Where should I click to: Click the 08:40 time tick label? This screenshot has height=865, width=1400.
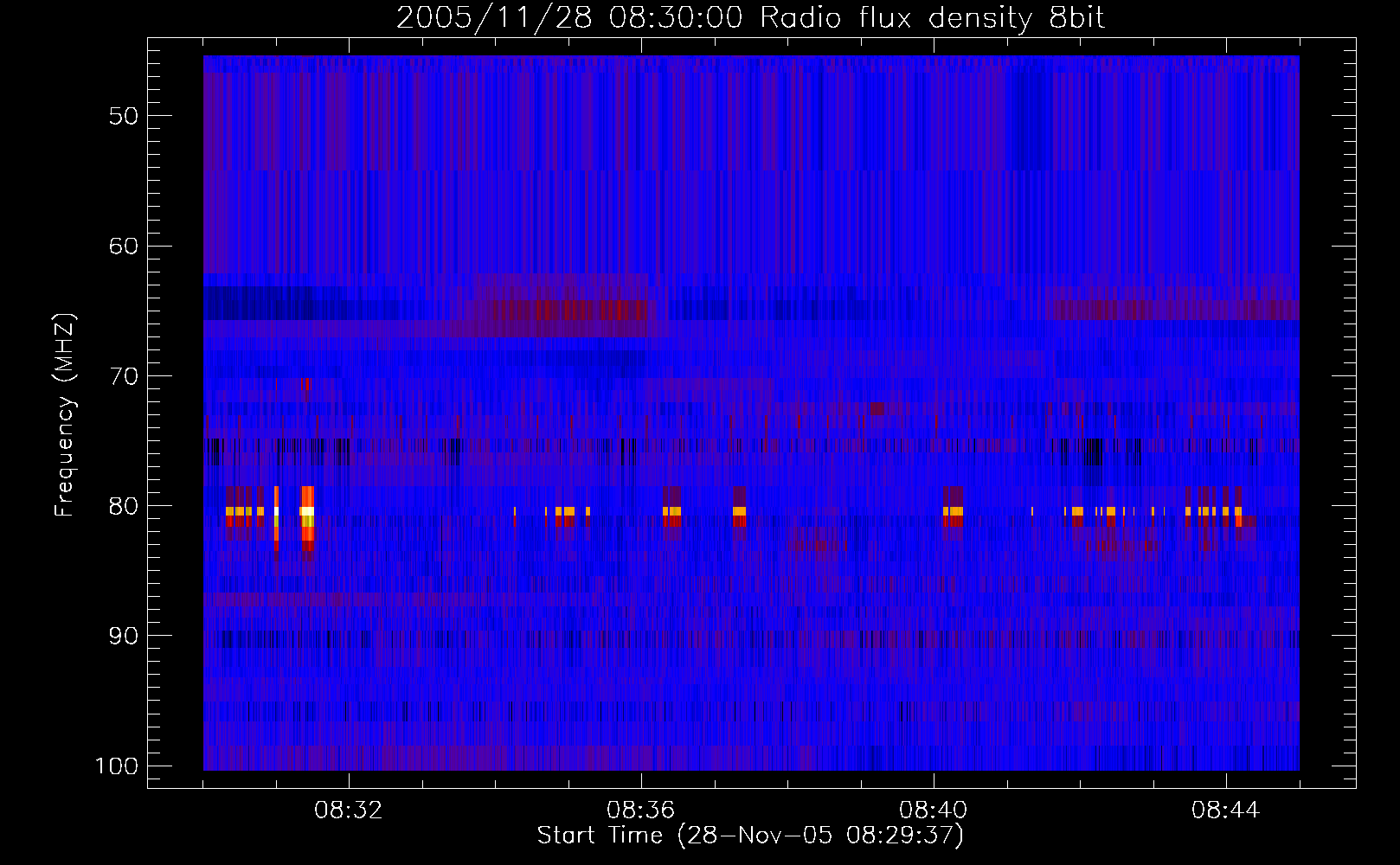pyautogui.click(x=934, y=811)
